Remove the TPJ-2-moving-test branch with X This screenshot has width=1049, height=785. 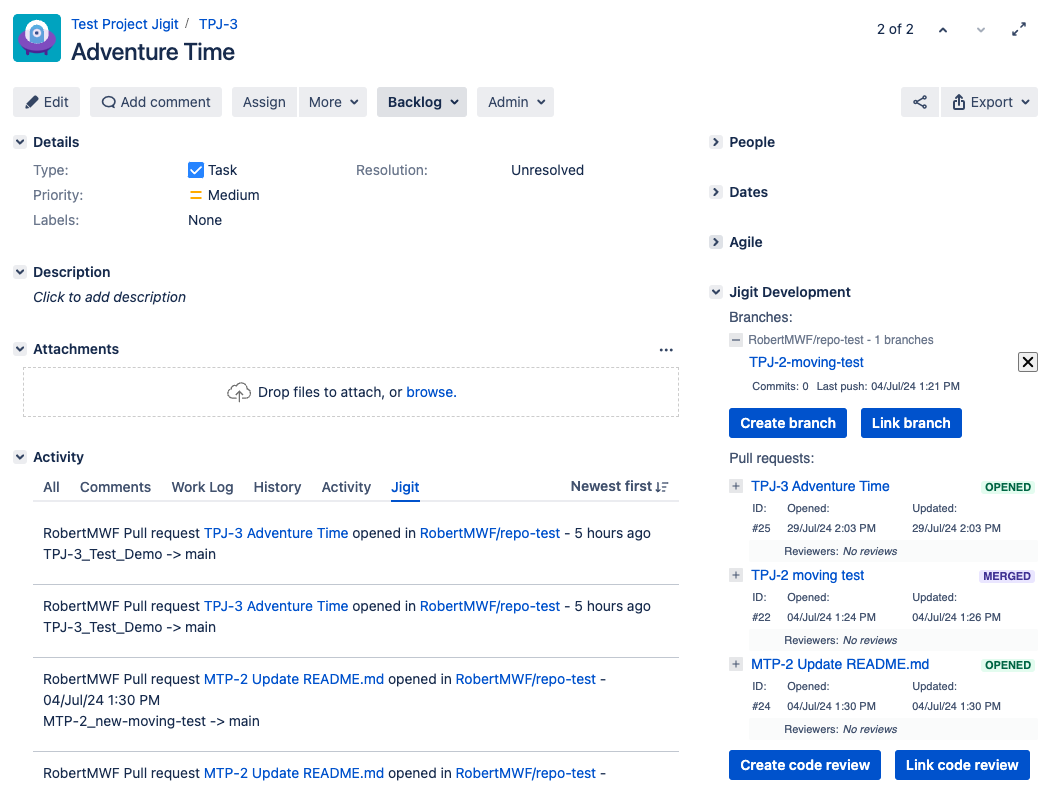[1027, 362]
